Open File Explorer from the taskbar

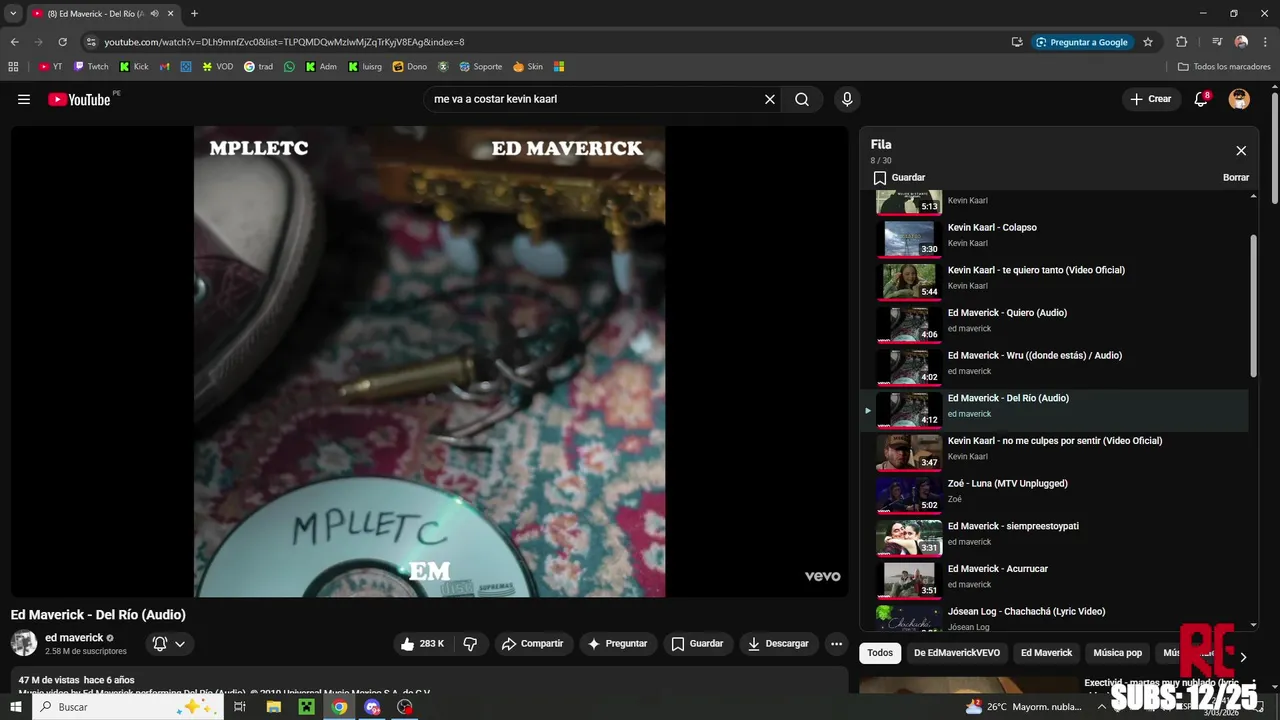click(273, 707)
